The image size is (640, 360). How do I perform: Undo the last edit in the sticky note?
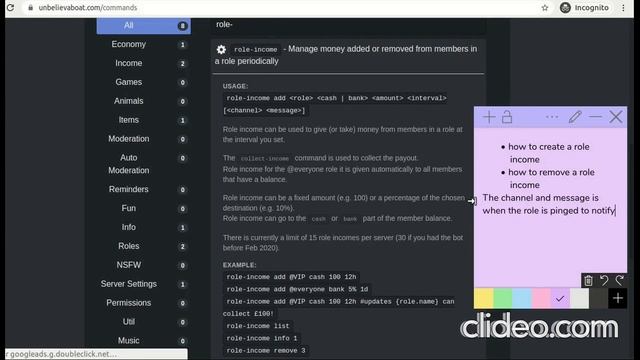click(604, 280)
